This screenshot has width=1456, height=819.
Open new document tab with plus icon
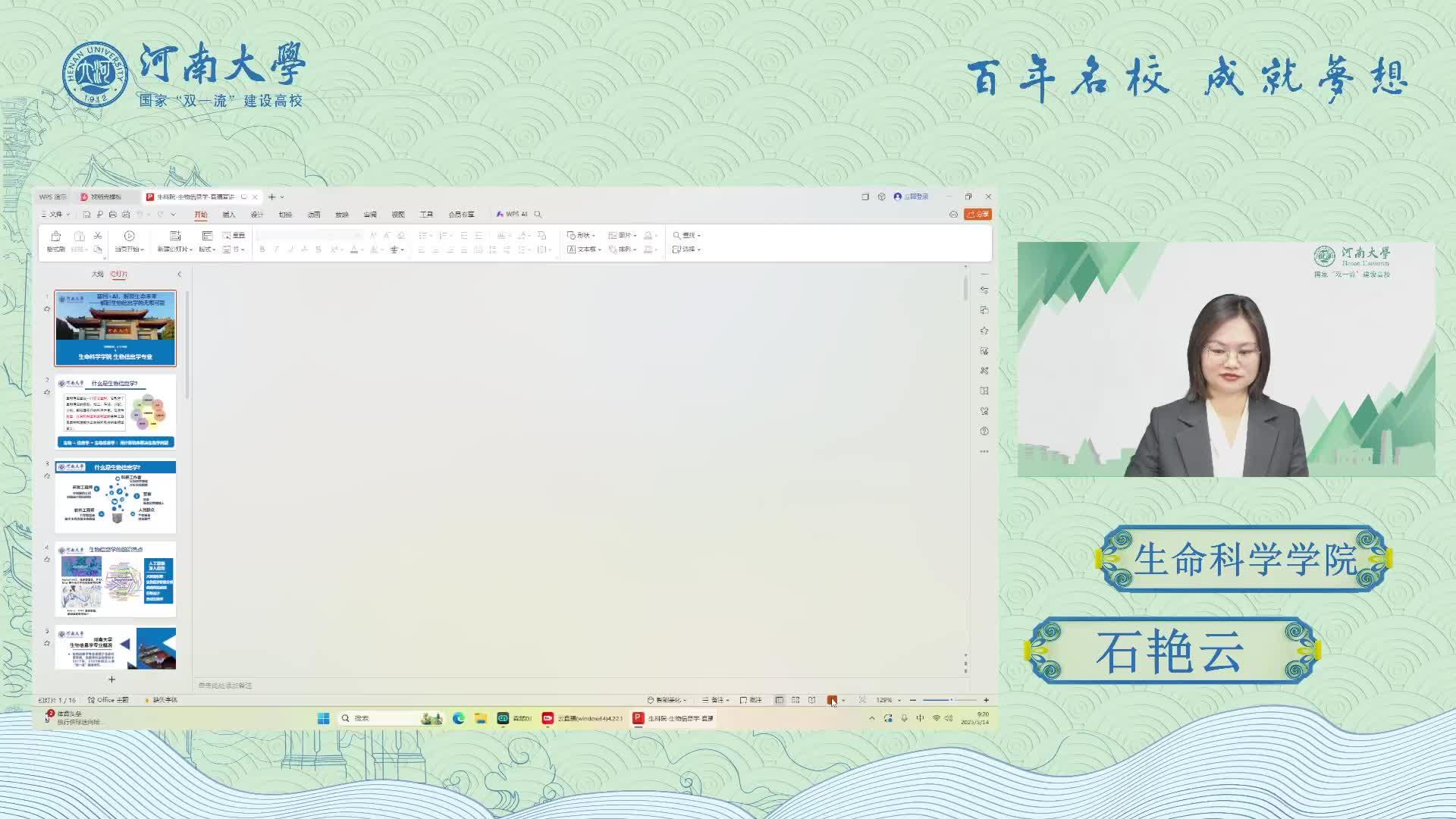pyautogui.click(x=271, y=197)
